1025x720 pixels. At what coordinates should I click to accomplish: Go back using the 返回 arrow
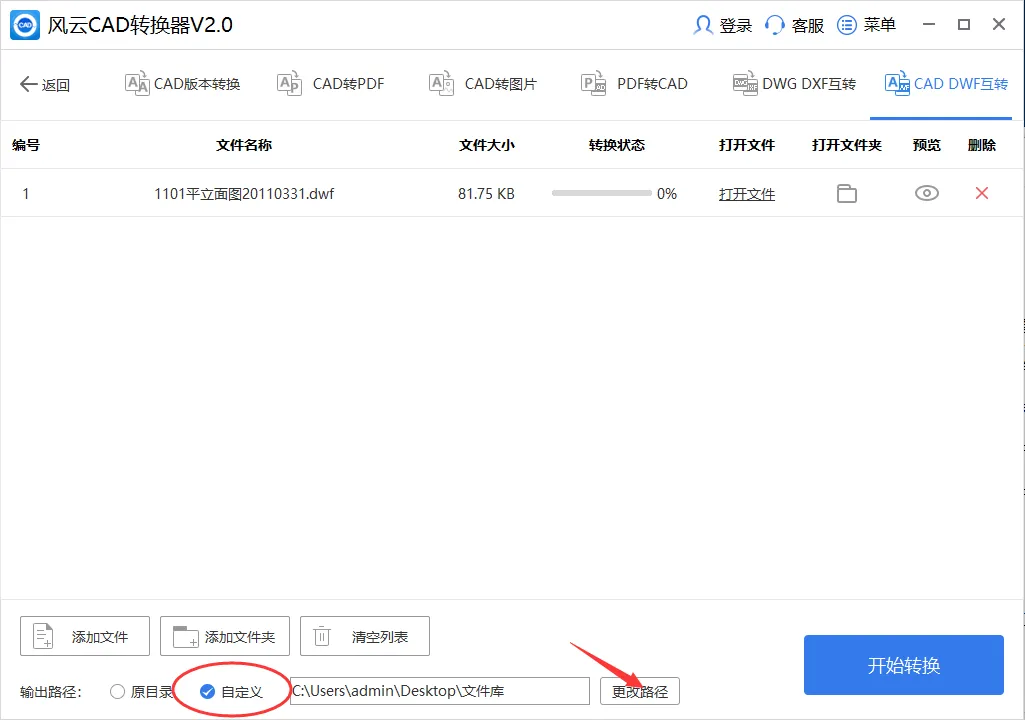(x=45, y=85)
